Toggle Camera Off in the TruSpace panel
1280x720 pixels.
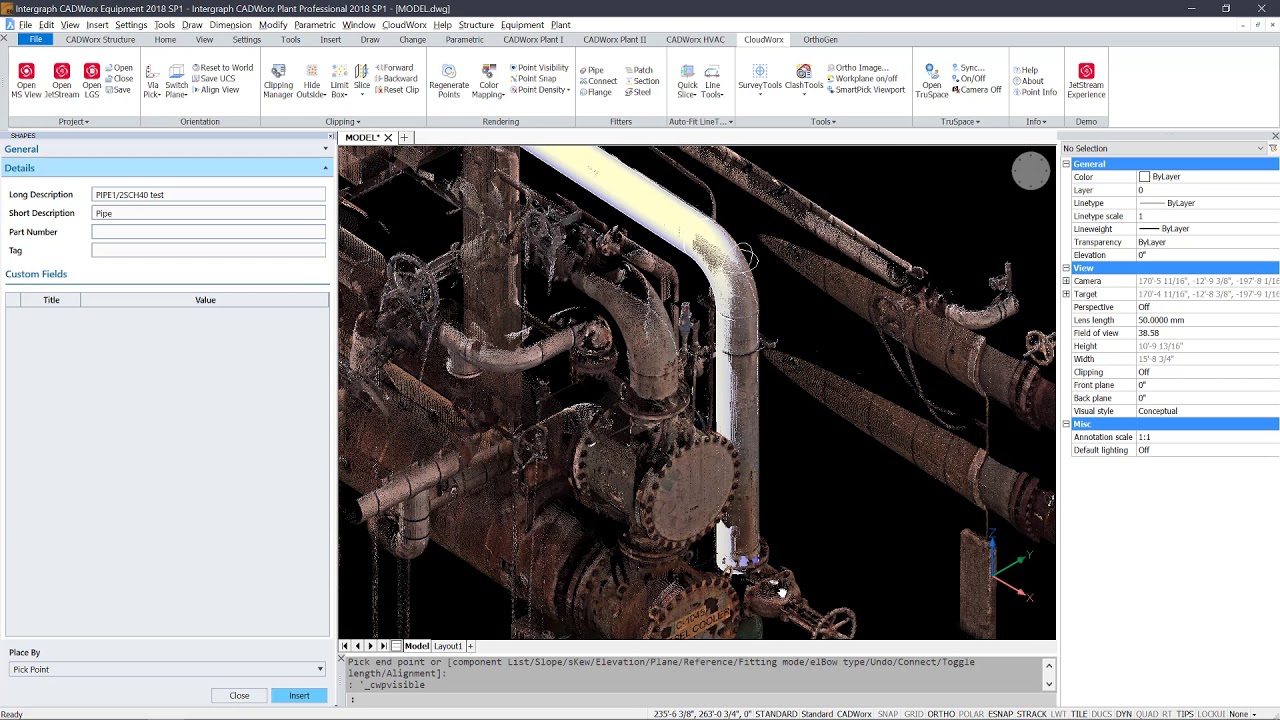[976, 90]
